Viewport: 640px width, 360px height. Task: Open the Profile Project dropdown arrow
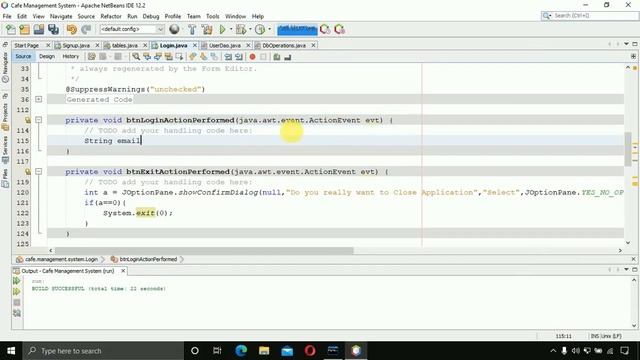269,29
